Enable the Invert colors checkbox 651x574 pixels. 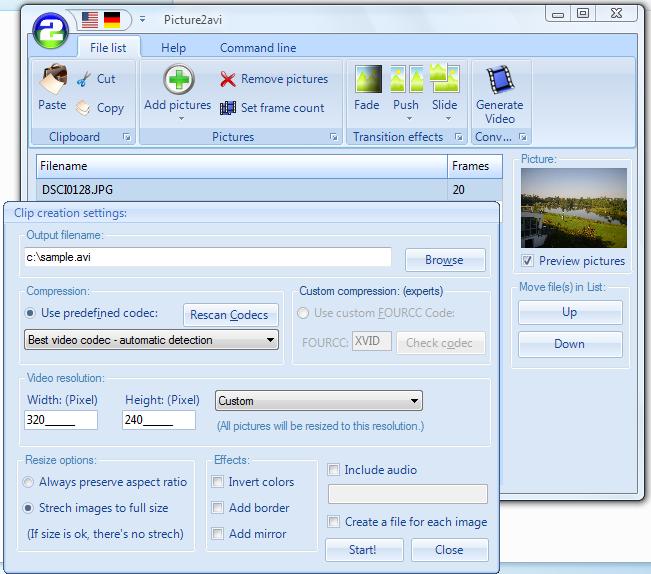click(x=218, y=482)
